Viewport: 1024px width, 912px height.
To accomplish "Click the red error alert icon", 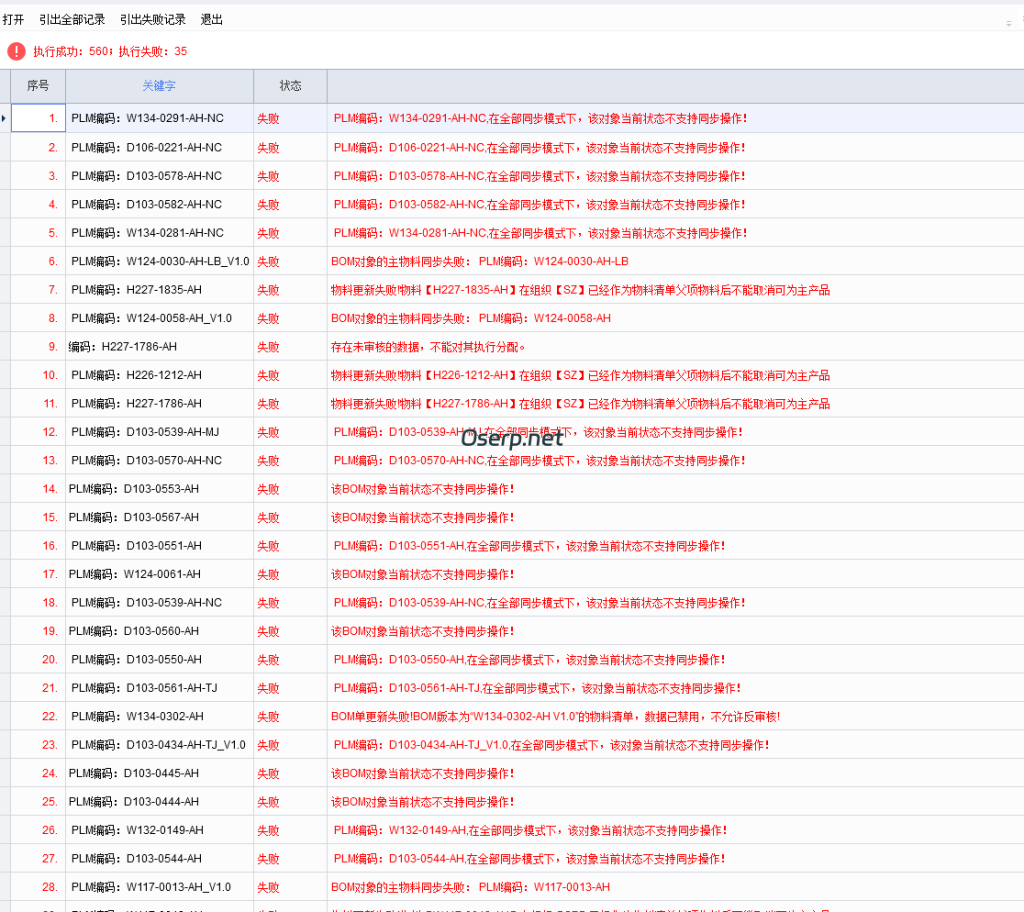I will click(16, 51).
